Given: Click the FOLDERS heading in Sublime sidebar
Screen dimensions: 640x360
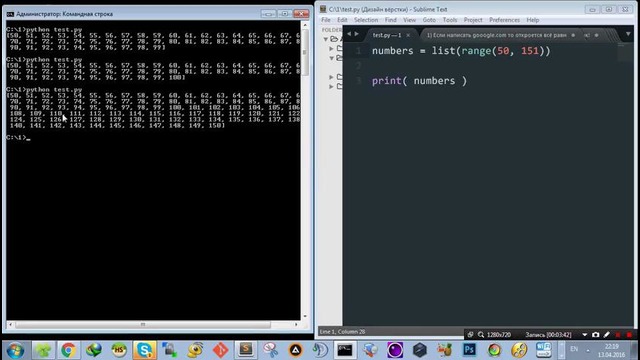Looking at the screenshot, I should [332, 30].
